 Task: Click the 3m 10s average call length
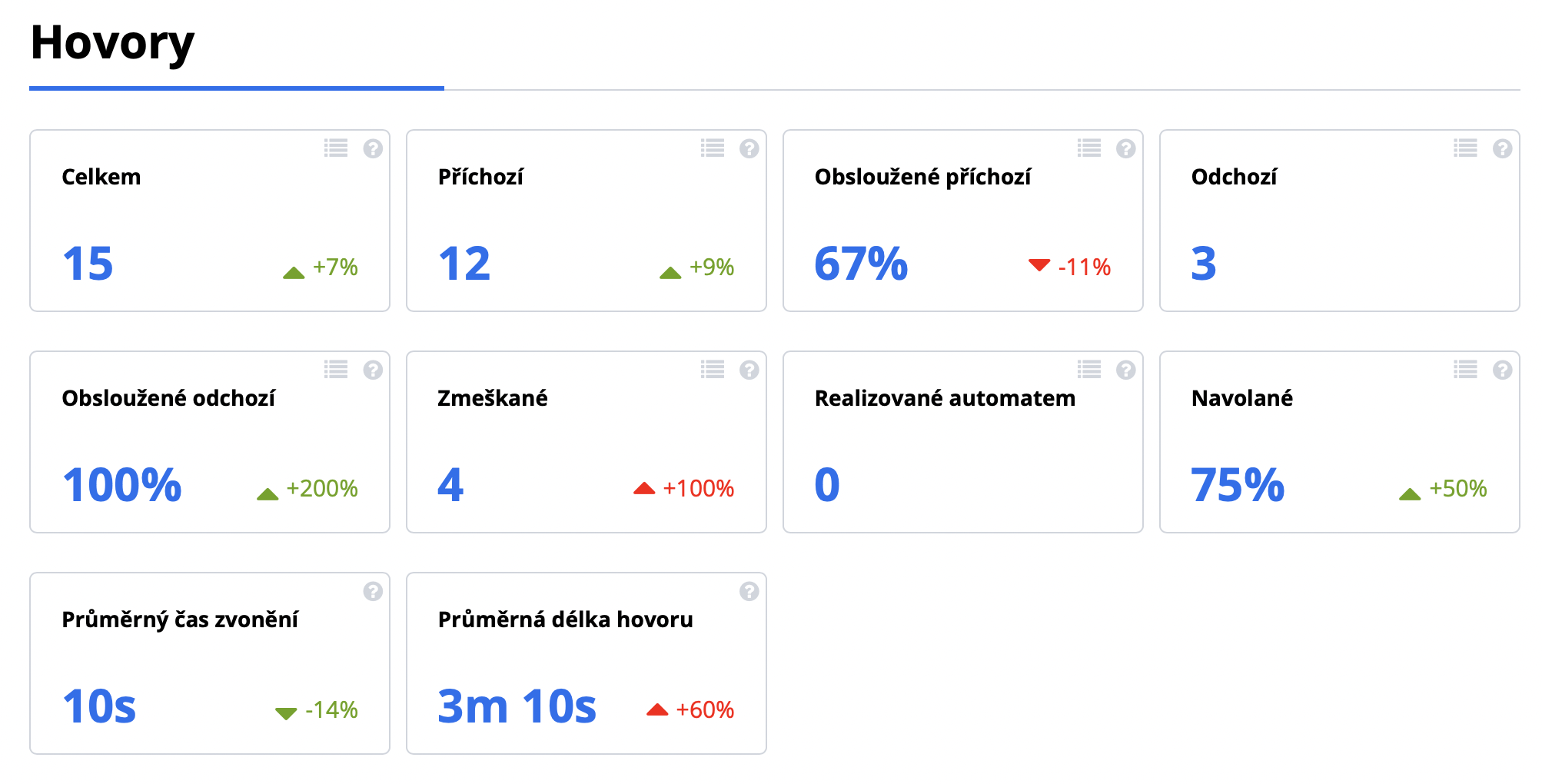coord(517,706)
